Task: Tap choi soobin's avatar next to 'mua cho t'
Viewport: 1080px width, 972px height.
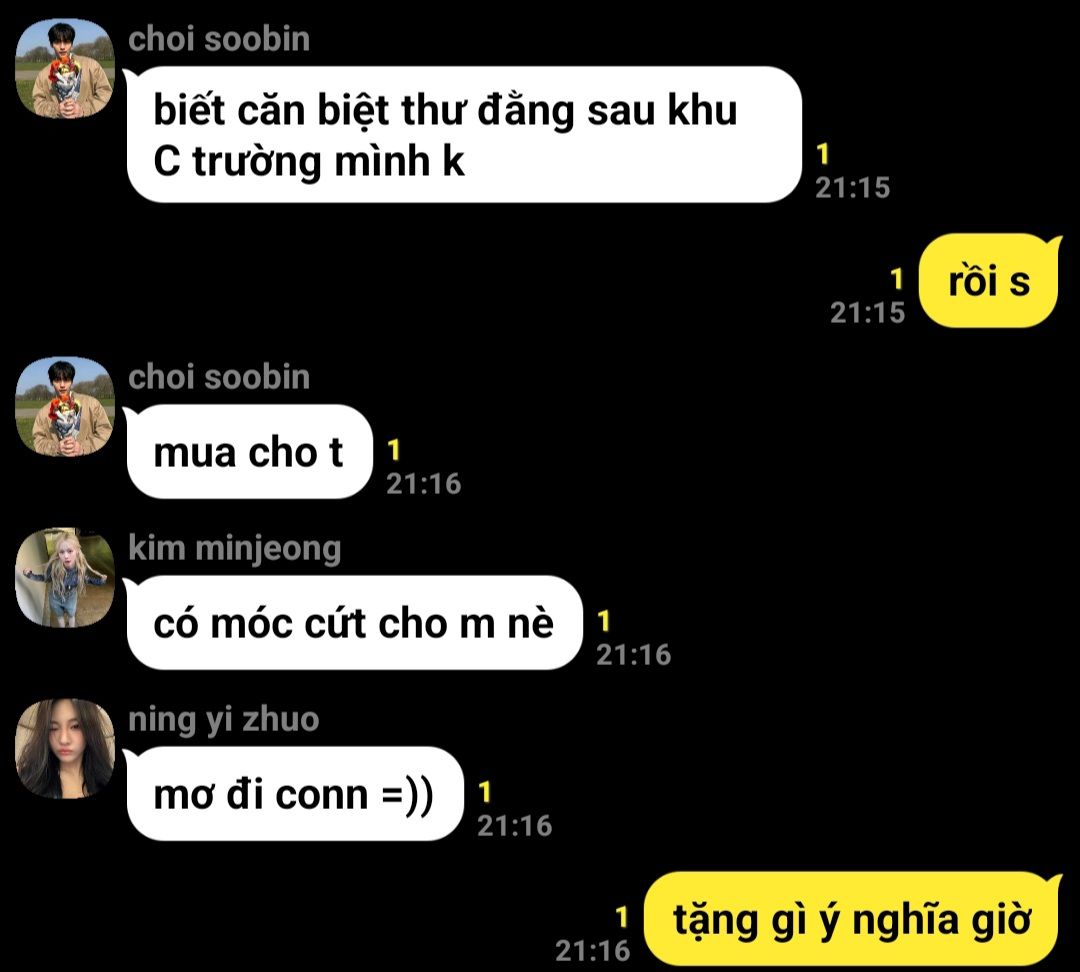Action: (x=65, y=406)
